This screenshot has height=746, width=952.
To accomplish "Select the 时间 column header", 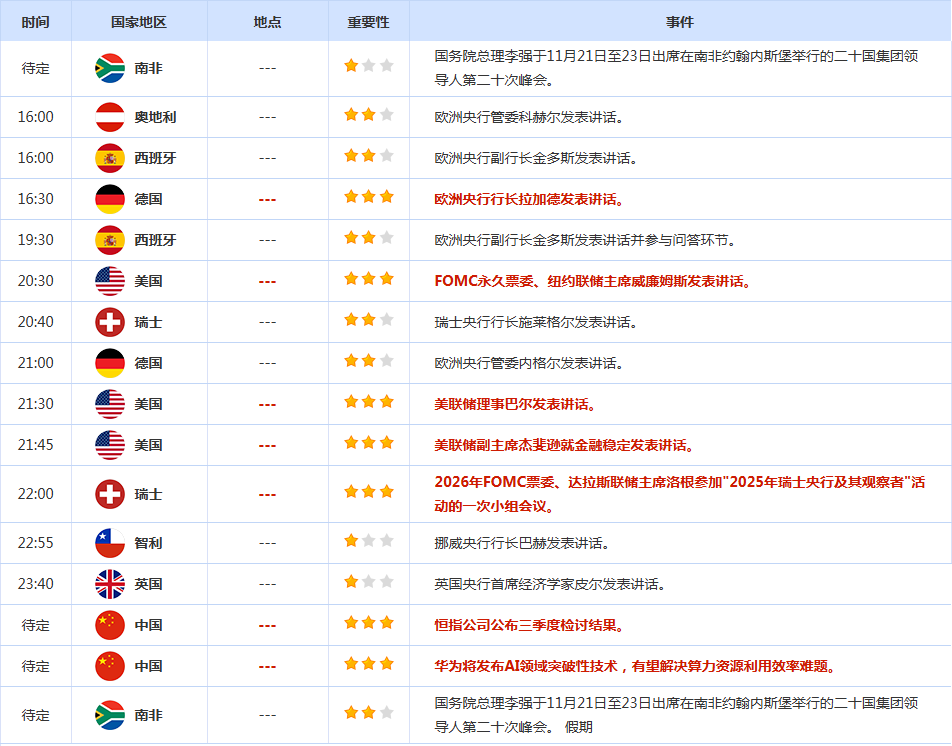I will click(x=35, y=22).
